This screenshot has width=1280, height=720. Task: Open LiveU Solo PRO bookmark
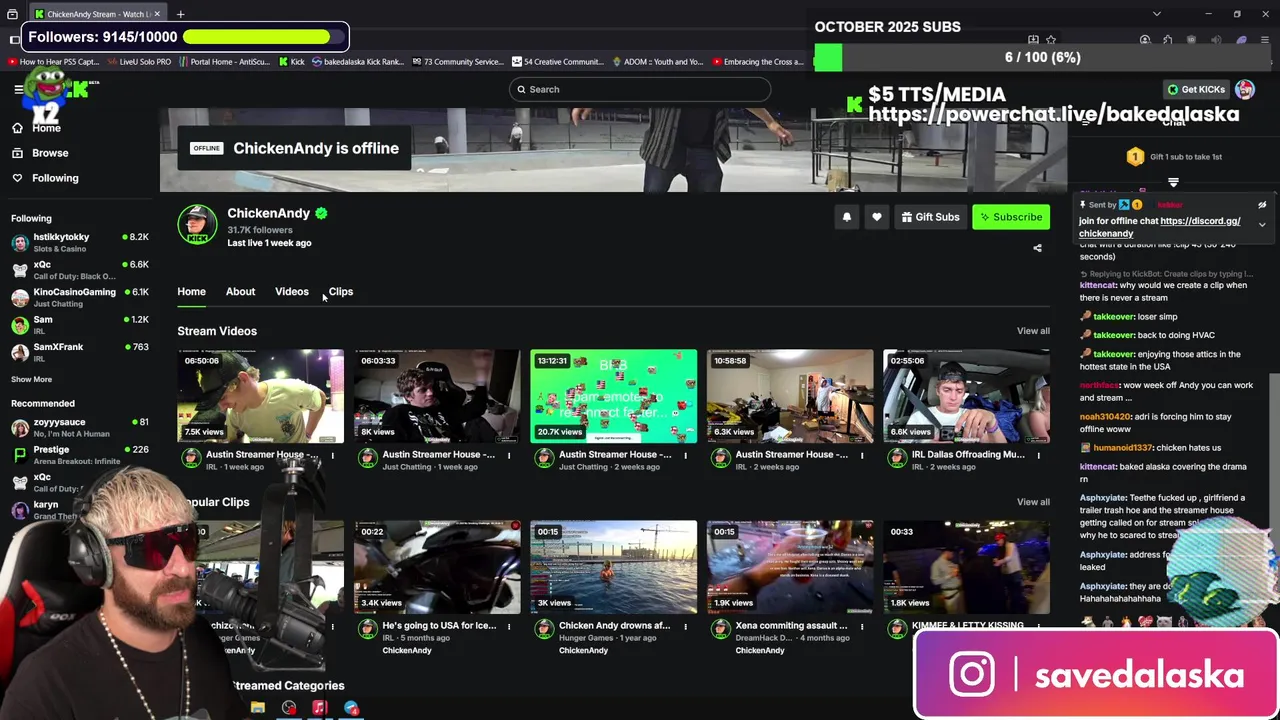pos(138,62)
